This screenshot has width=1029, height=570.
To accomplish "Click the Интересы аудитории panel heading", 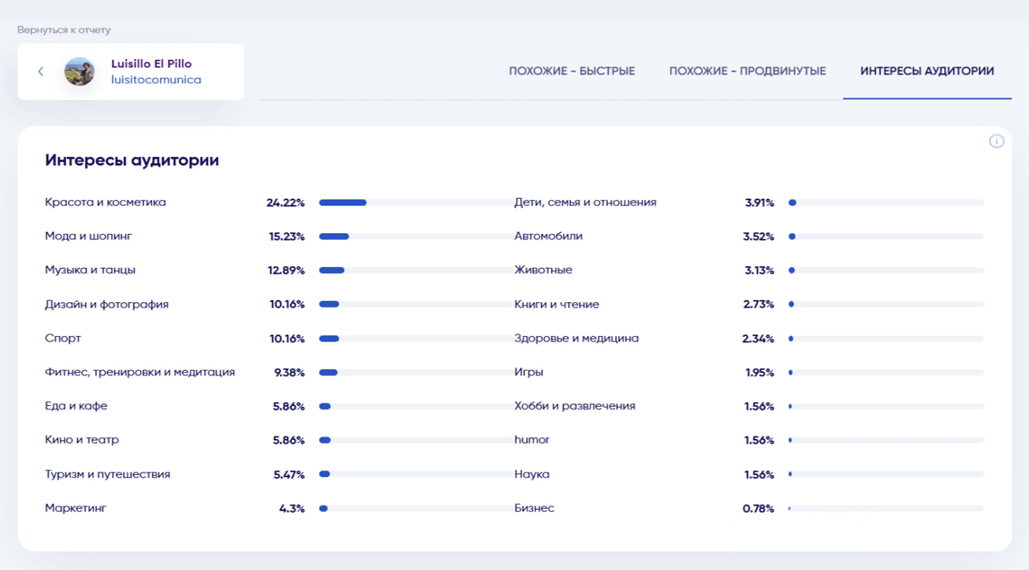I will pos(132,160).
